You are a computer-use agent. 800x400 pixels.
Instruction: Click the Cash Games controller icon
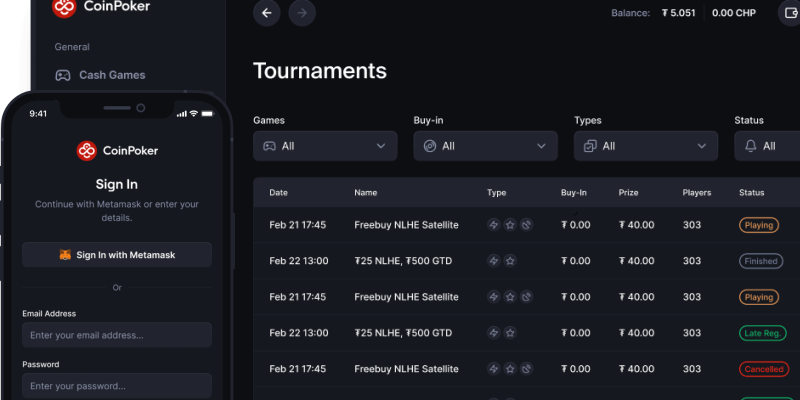[62, 75]
